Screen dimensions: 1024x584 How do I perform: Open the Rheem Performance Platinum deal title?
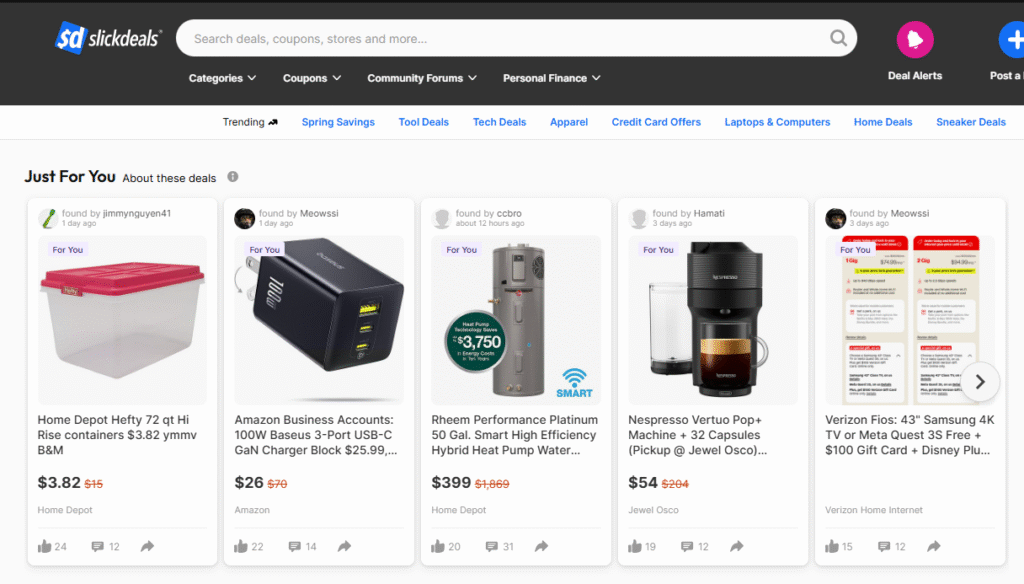tap(515, 435)
